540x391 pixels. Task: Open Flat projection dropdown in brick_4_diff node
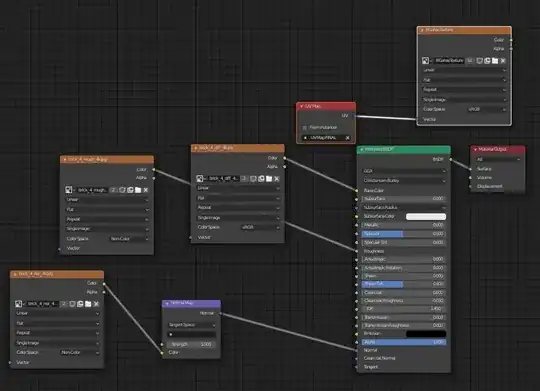pos(238,198)
